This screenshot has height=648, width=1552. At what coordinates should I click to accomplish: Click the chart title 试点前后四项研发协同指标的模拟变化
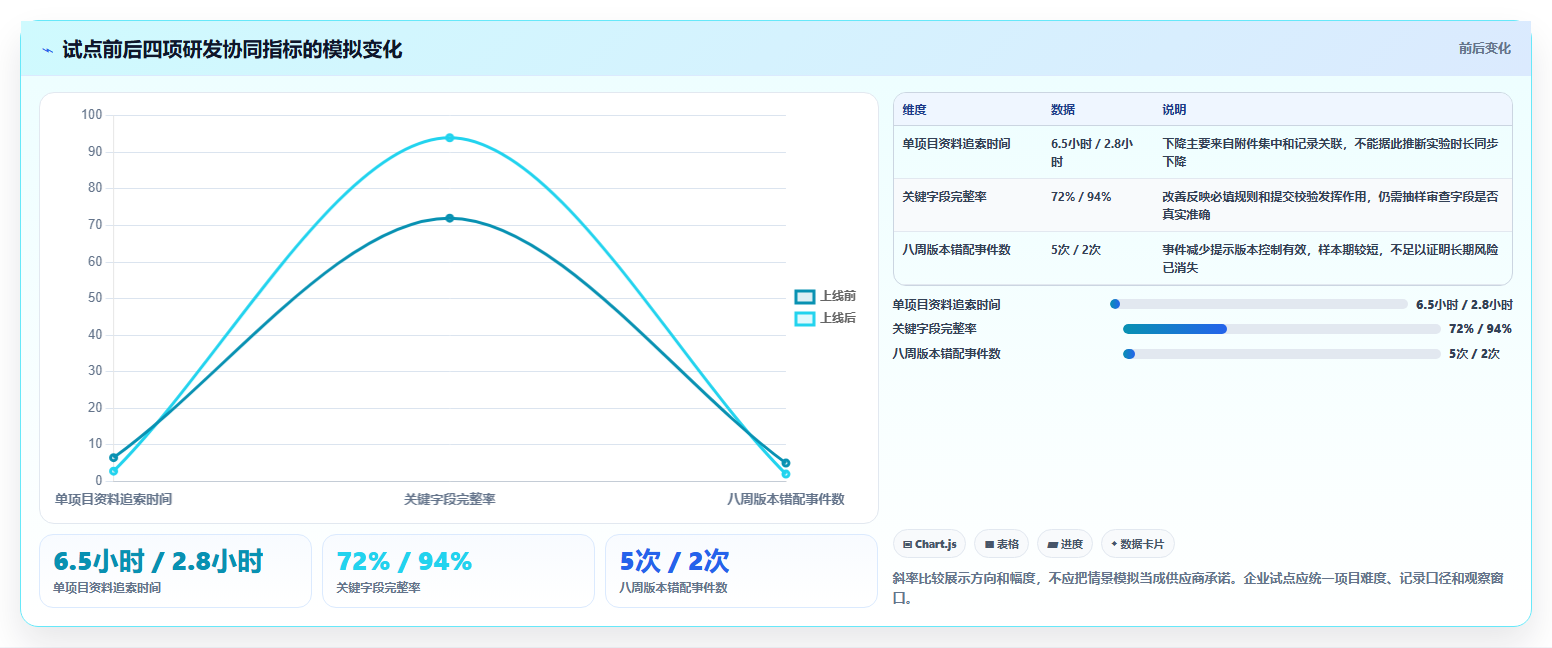pyautogui.click(x=232, y=50)
